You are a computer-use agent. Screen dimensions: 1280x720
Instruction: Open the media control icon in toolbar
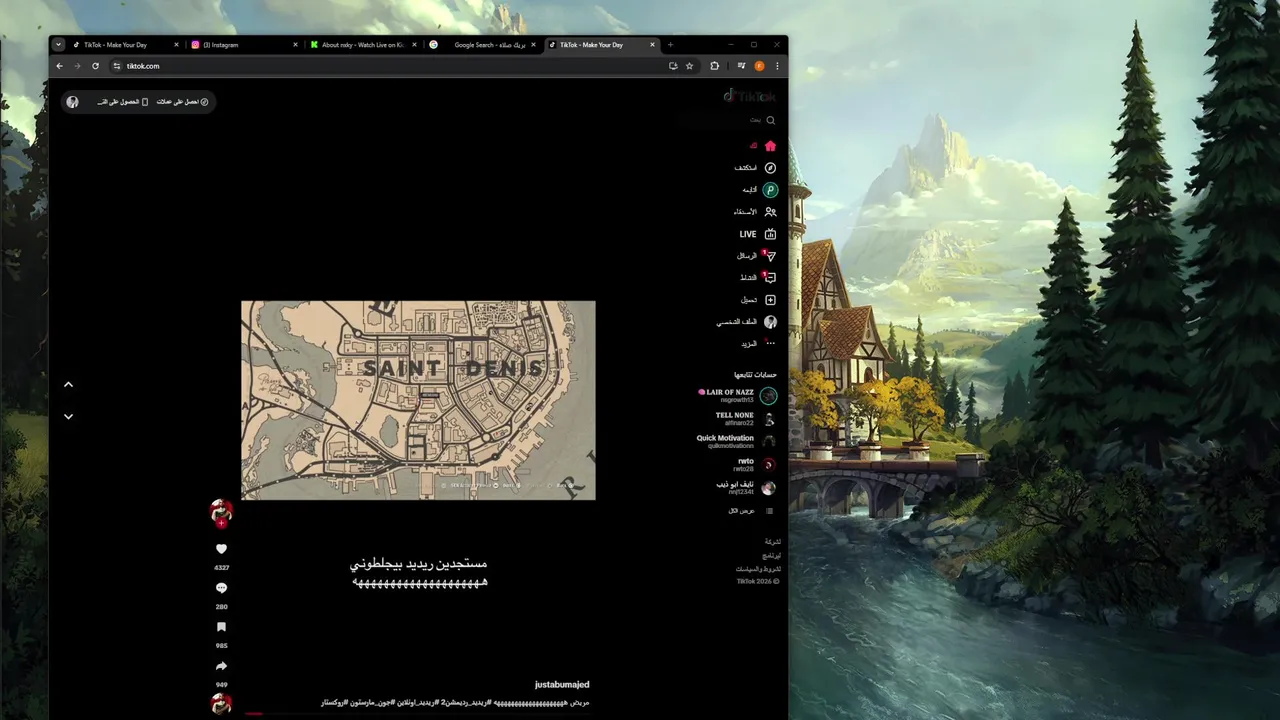[x=741, y=66]
